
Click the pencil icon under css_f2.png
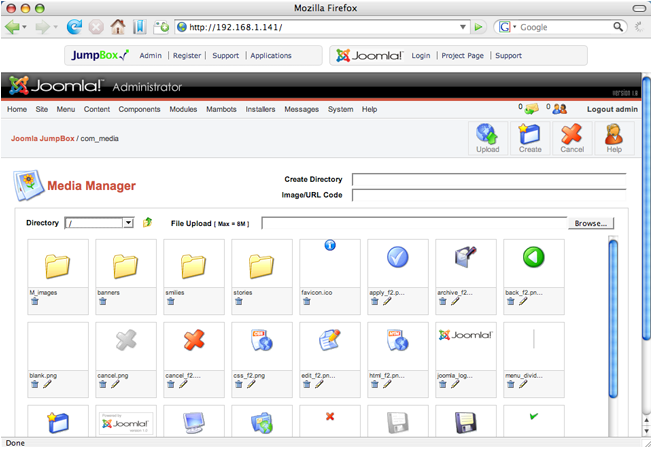tap(251, 384)
